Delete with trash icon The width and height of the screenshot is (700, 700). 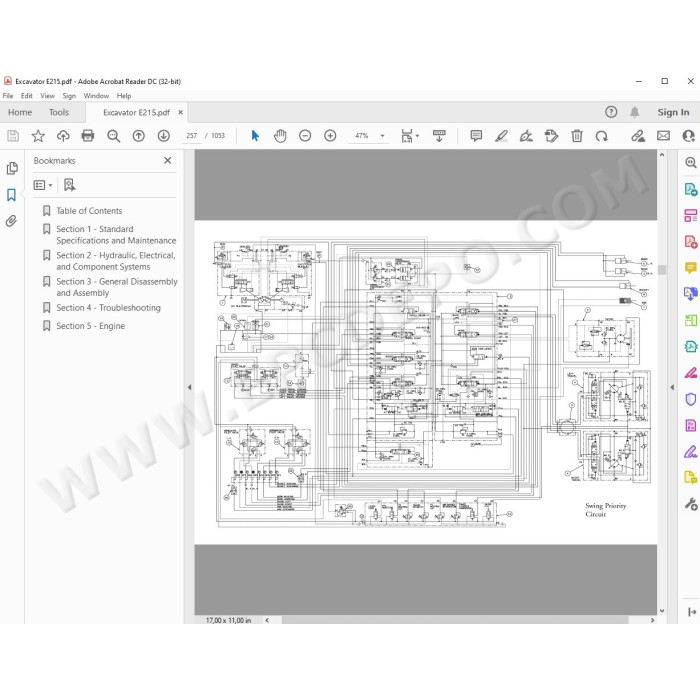[x=577, y=136]
